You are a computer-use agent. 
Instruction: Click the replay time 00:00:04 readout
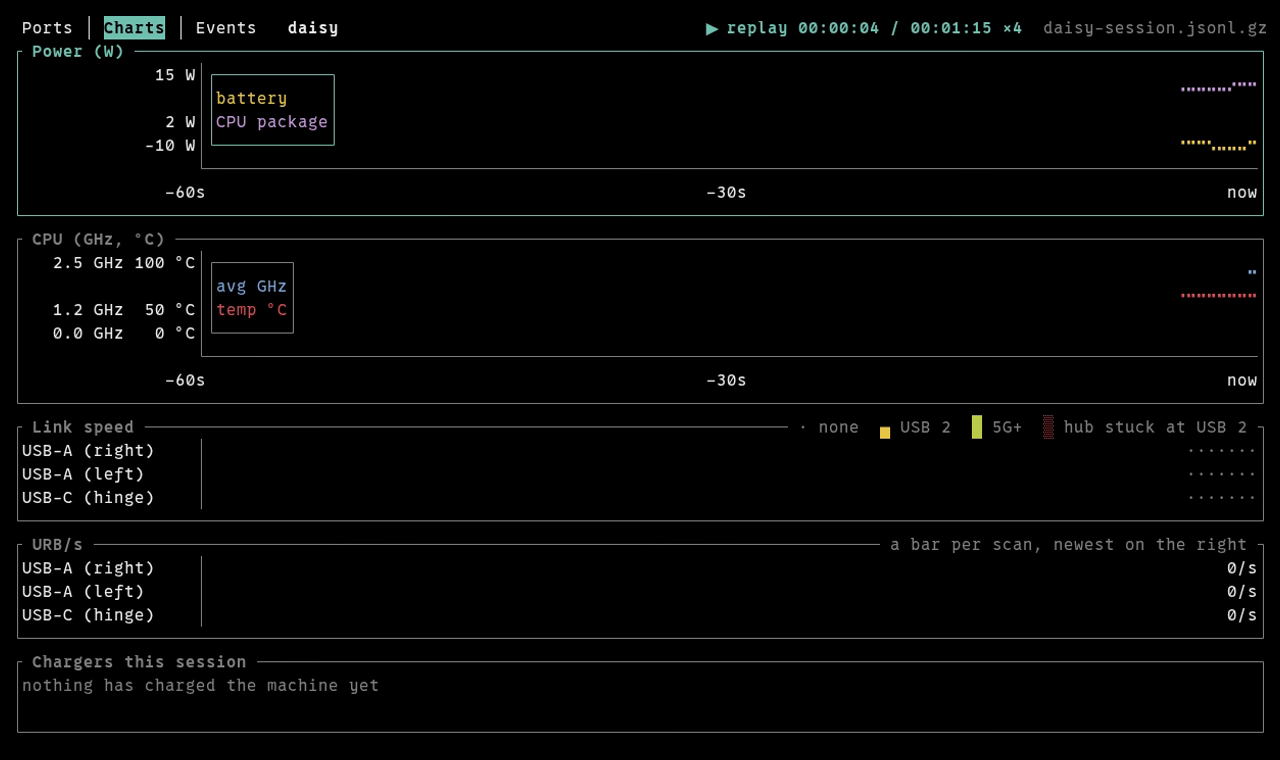click(838, 28)
